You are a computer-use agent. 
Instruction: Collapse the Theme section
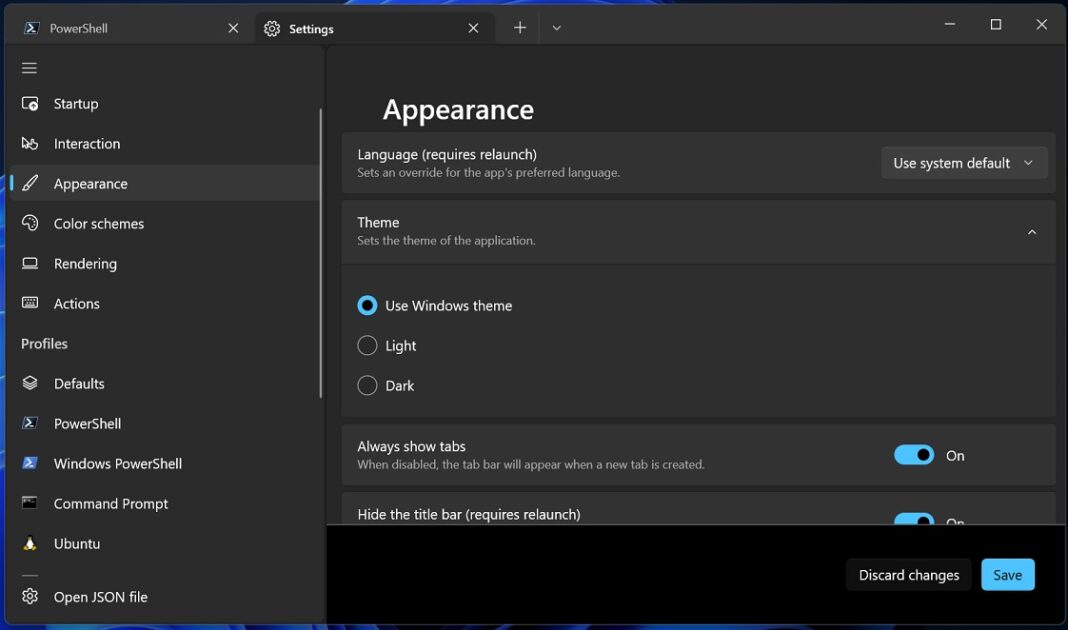[x=1032, y=231]
